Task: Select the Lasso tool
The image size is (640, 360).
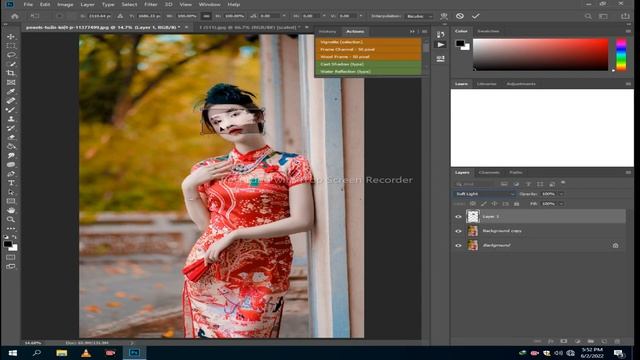Action: (x=11, y=55)
